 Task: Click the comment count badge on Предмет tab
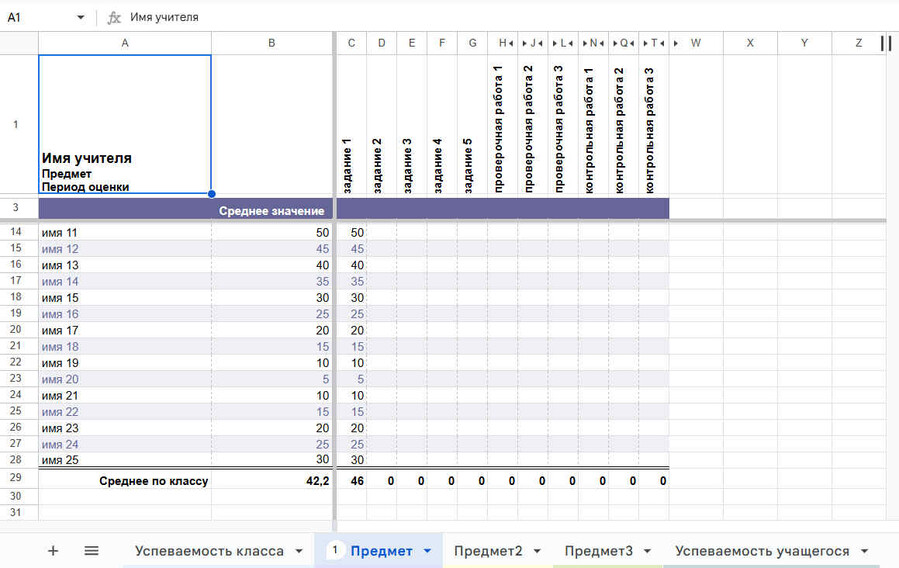point(336,551)
